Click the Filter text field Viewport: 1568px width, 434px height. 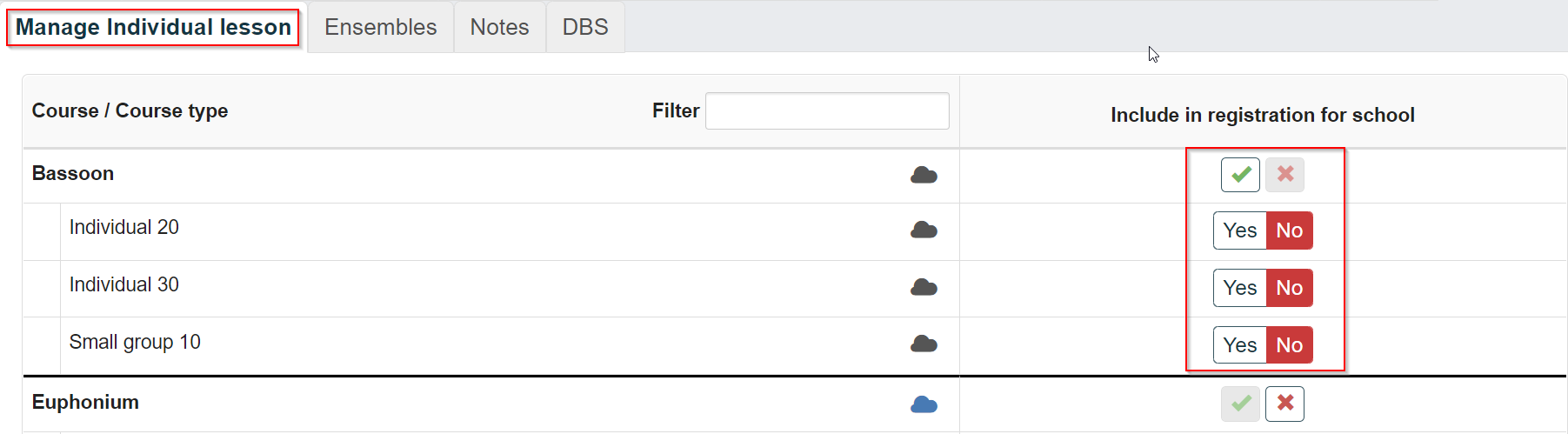tap(827, 111)
